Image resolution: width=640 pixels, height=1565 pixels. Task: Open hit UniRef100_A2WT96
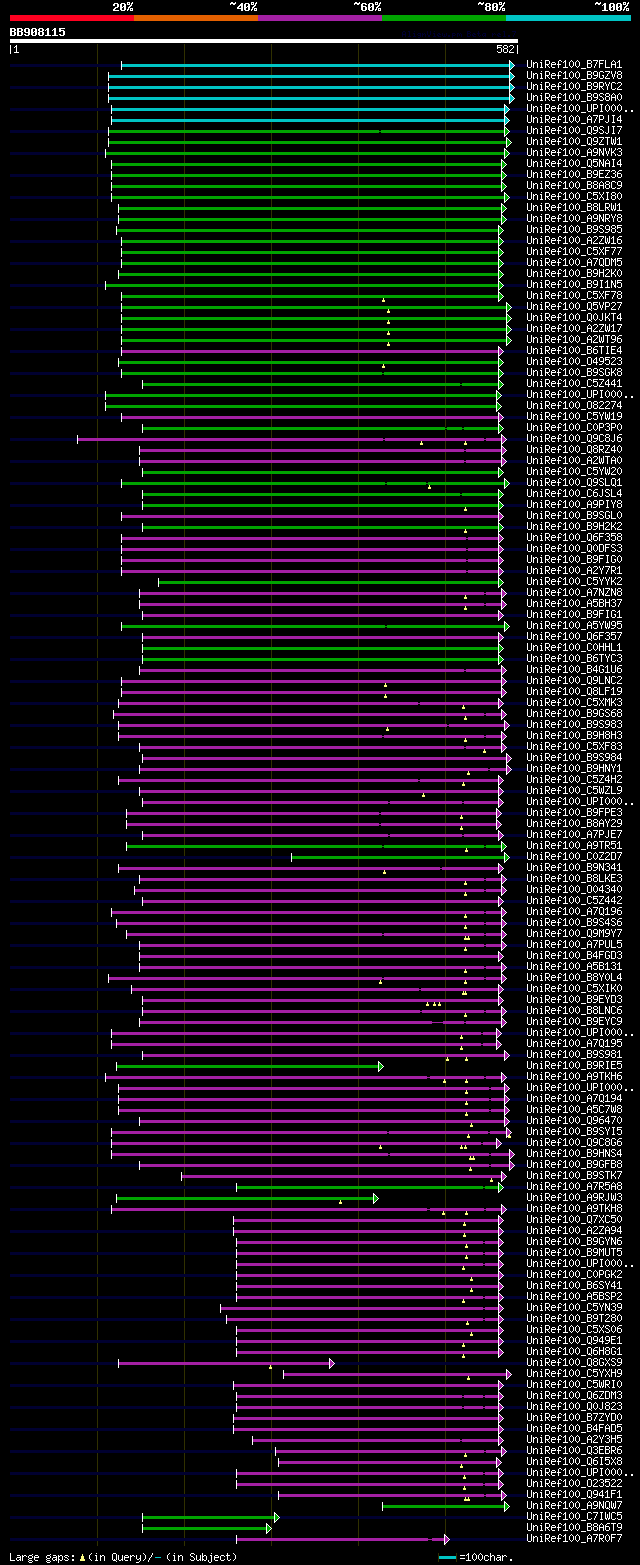(x=573, y=340)
